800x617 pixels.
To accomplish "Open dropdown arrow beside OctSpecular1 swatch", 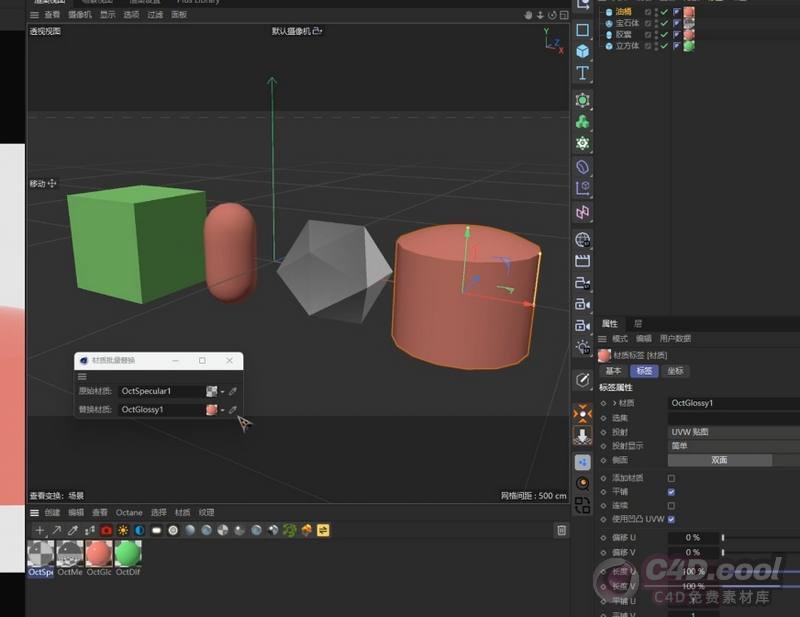I will [x=222, y=392].
